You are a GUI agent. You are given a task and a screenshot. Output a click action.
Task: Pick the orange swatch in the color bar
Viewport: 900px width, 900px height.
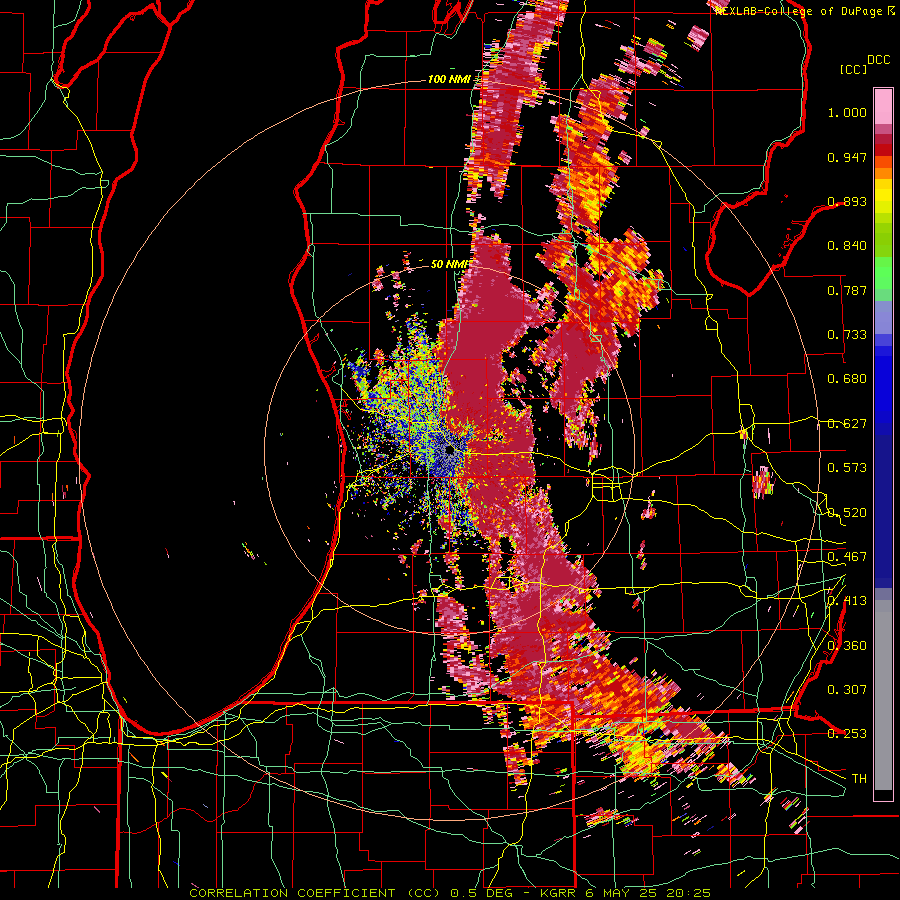883,173
